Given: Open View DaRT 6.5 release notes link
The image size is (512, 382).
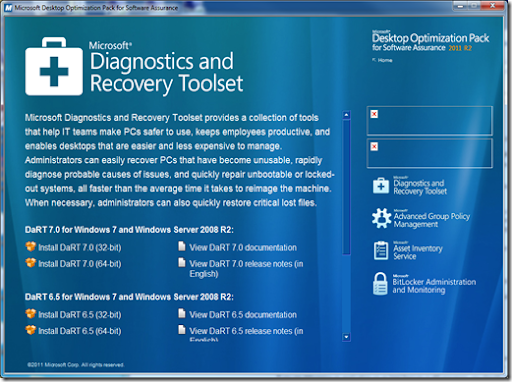Looking at the screenshot, I should pyautogui.click(x=246, y=334).
